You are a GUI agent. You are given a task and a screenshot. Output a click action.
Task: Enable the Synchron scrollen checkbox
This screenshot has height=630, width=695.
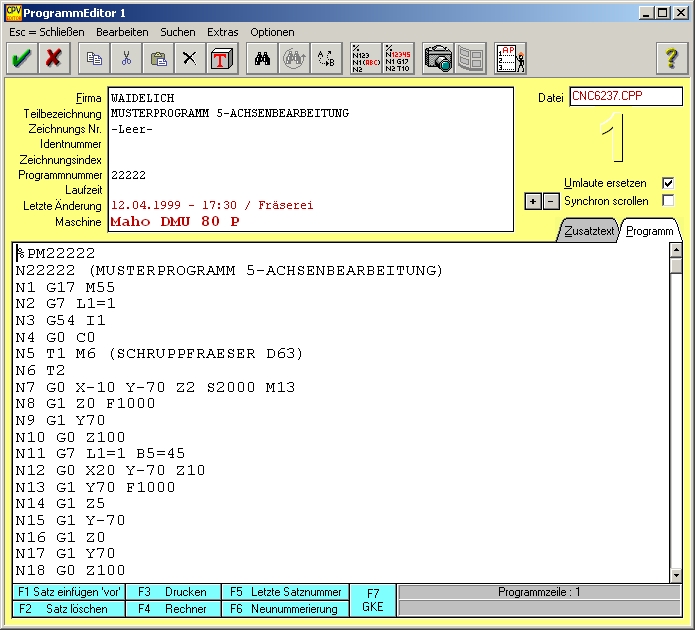coord(668,200)
